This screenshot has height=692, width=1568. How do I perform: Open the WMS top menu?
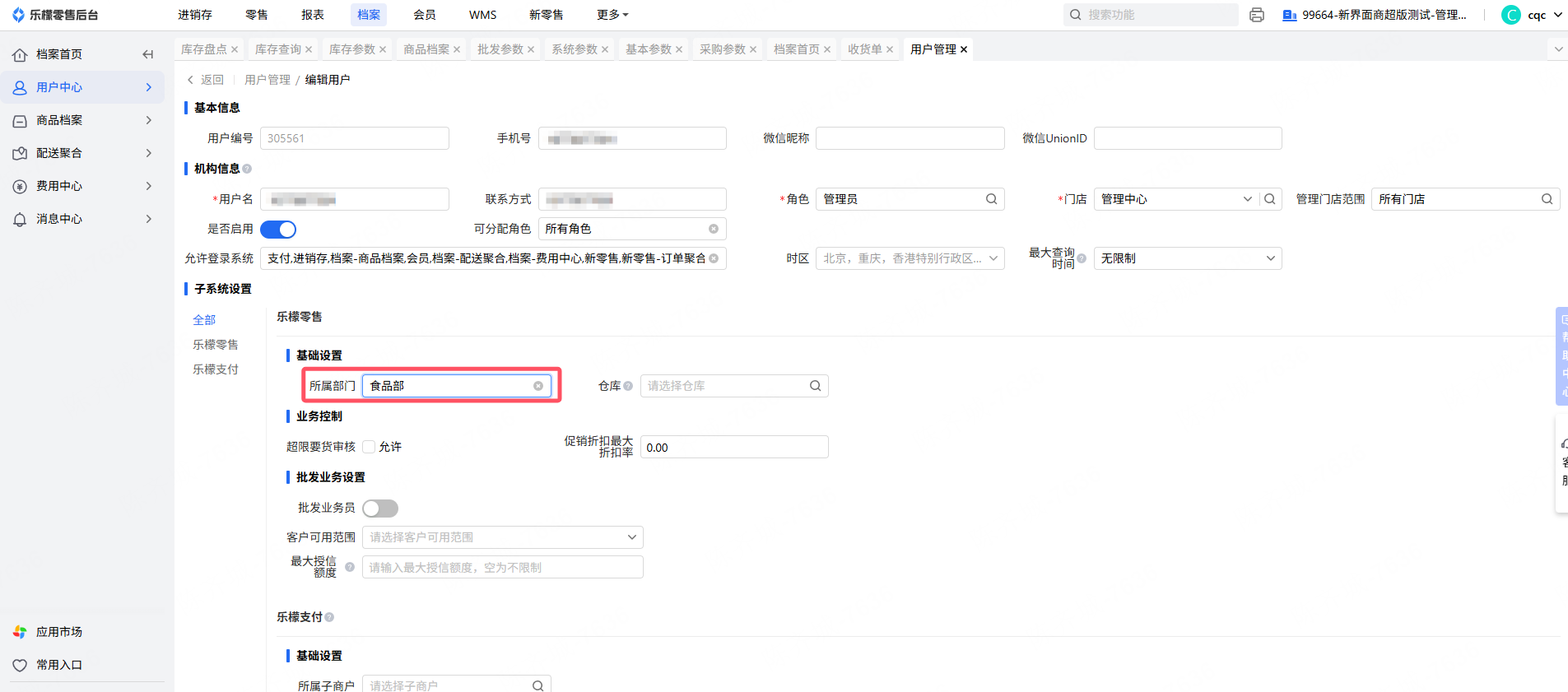(x=483, y=15)
